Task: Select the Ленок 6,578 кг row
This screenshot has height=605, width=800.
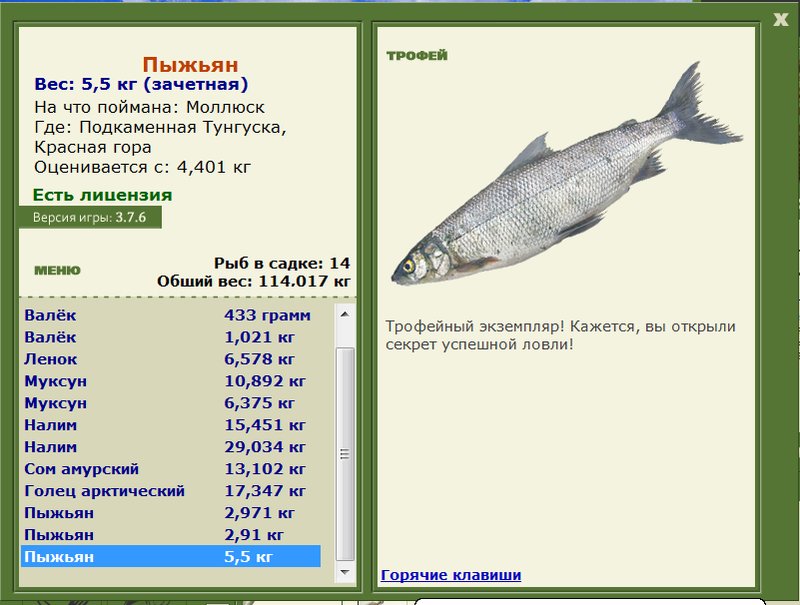Action: point(171,359)
